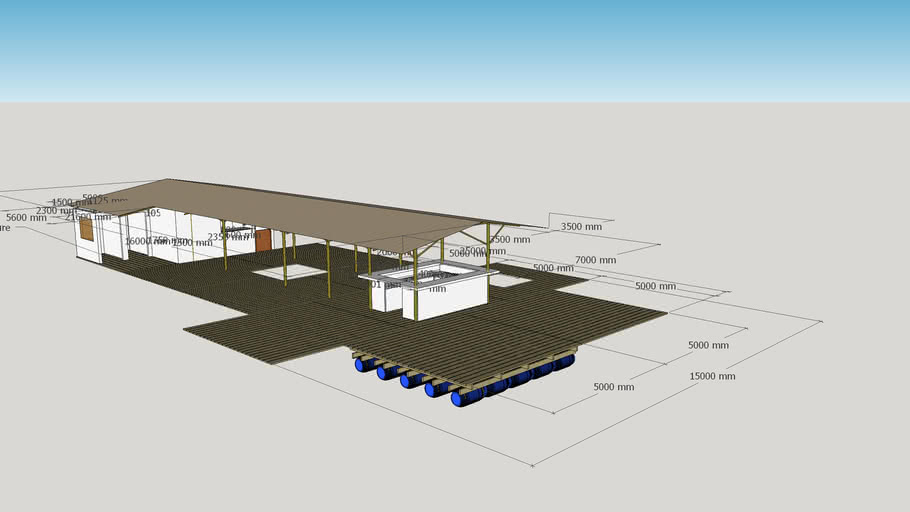Screen dimensions: 910x512
Task: Select the 2300 mm dimension label
Action: tap(55, 211)
